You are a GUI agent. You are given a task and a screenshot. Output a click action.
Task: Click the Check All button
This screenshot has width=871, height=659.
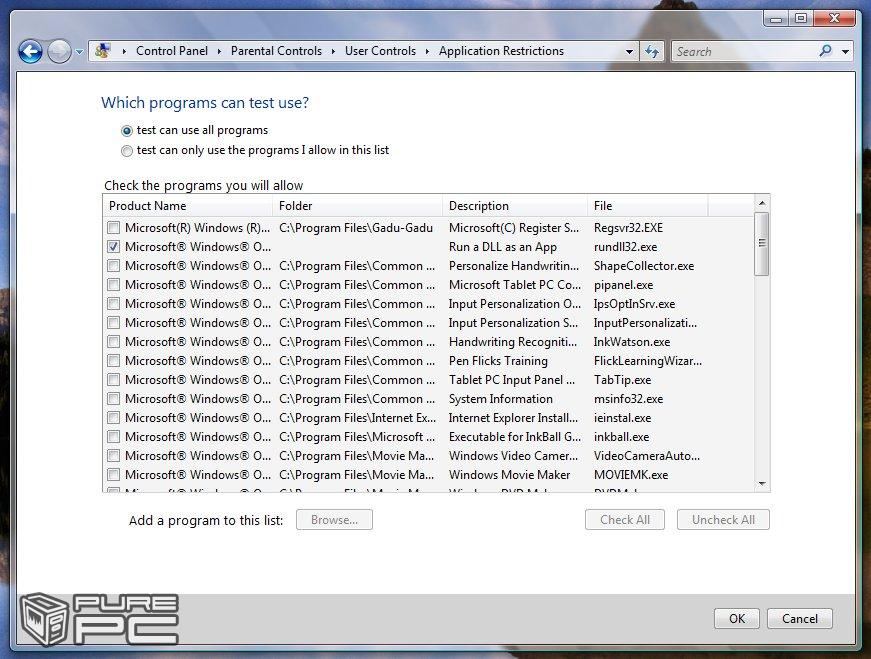pos(625,520)
